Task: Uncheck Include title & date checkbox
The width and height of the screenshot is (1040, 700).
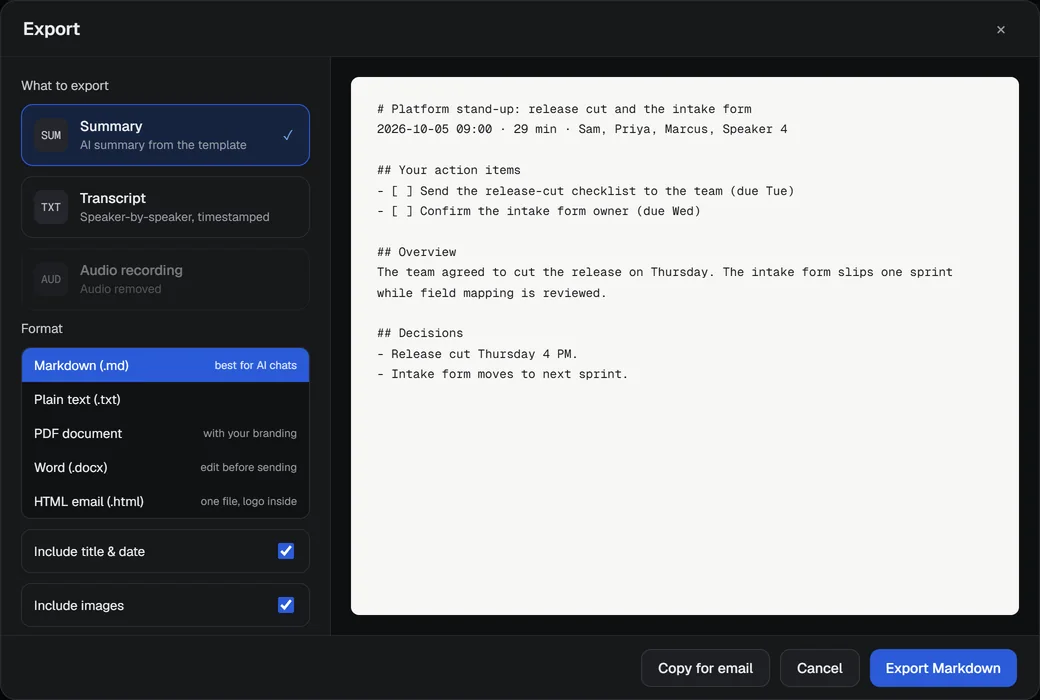Action: 286,551
